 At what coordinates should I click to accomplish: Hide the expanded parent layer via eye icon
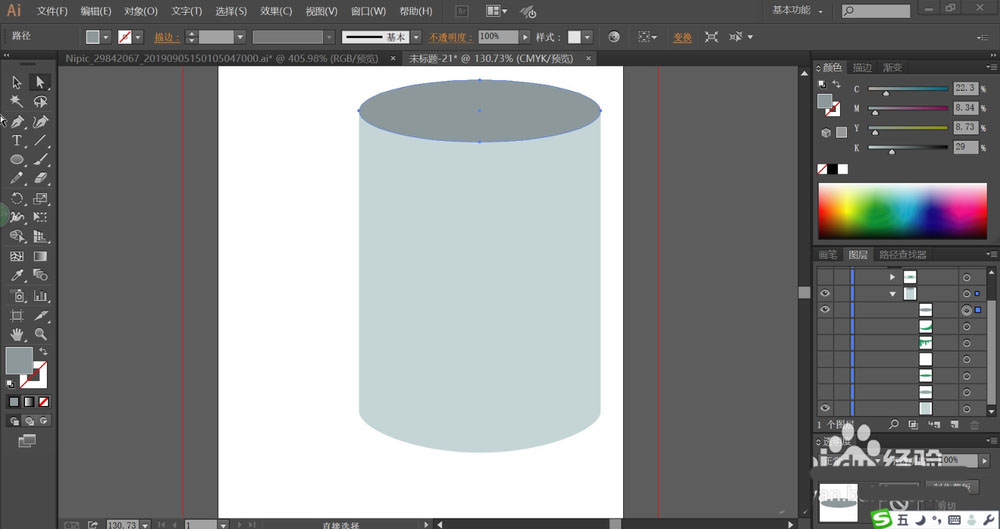click(825, 294)
